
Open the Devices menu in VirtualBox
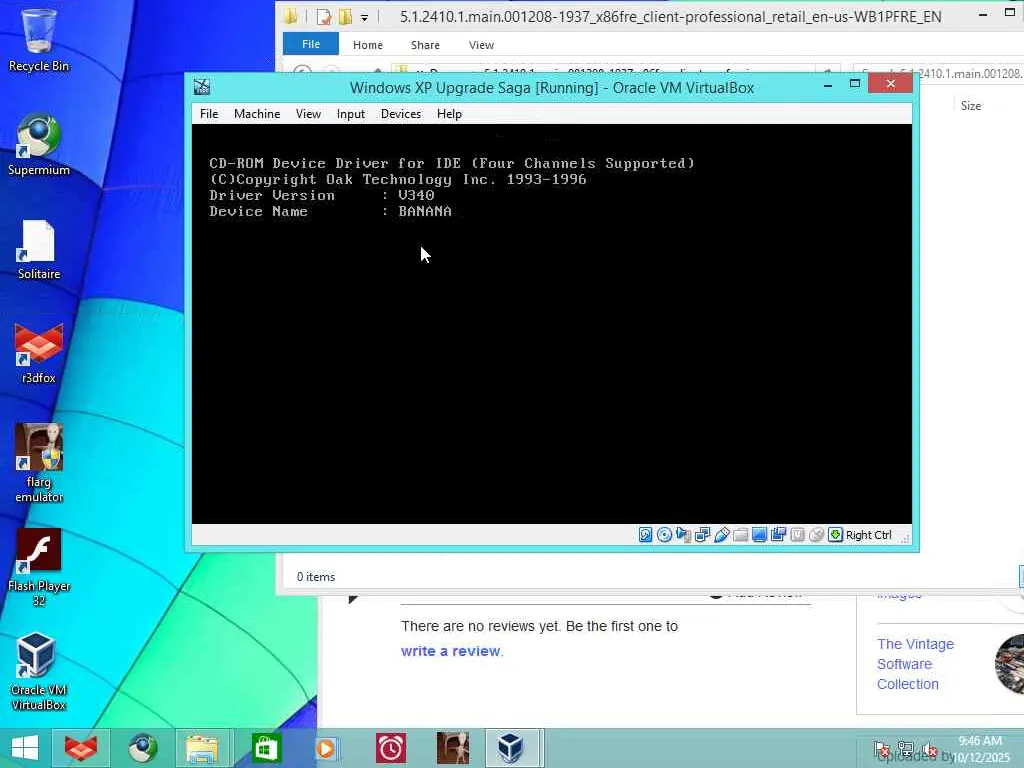tap(401, 114)
